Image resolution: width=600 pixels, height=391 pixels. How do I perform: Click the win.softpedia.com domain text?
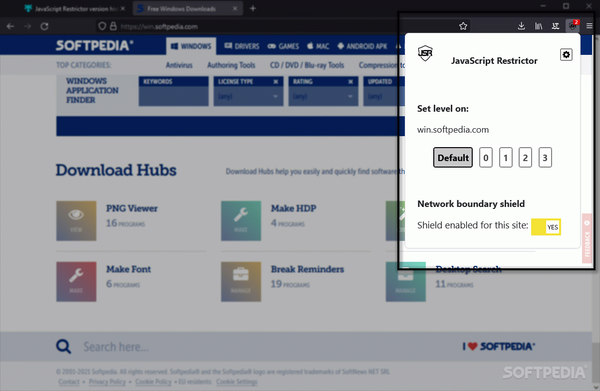click(453, 130)
